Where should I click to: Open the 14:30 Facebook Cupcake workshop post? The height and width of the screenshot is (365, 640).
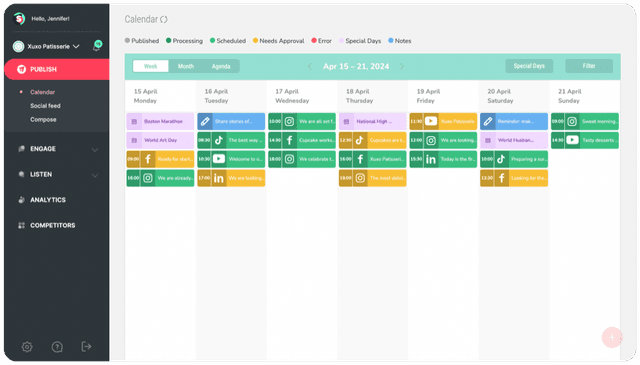point(302,140)
